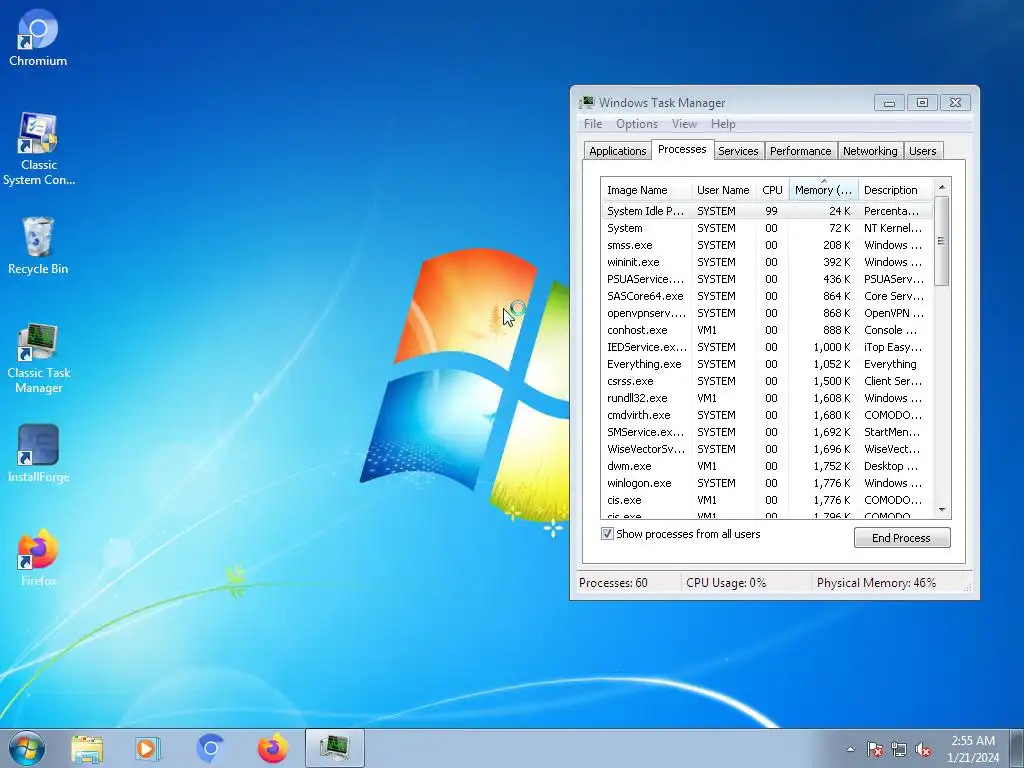Image resolution: width=1024 pixels, height=768 pixels.
Task: Open the muted volume tray icon
Action: [923, 750]
